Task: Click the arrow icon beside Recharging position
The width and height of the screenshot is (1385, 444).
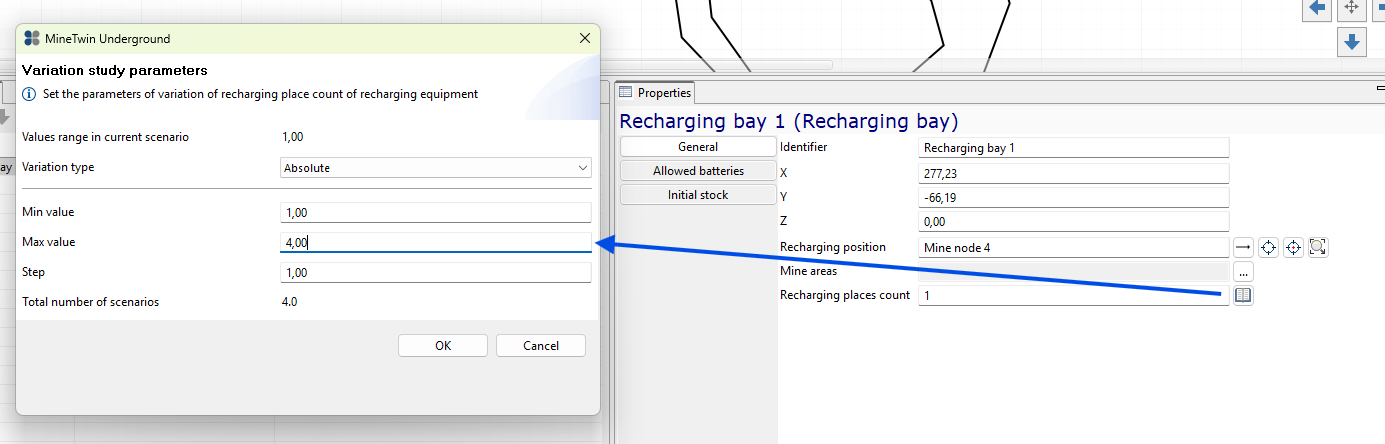Action: (x=1243, y=247)
